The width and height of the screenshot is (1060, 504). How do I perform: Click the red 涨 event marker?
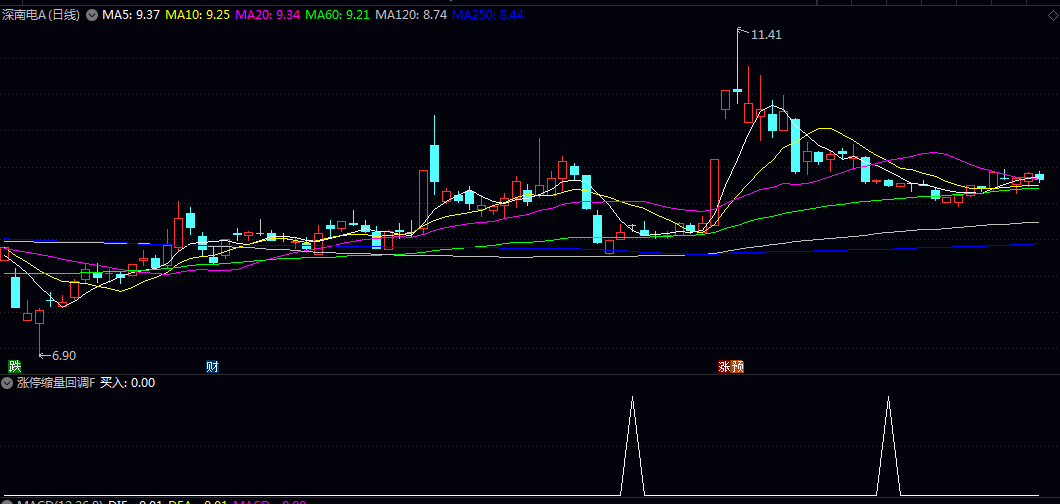coord(724,367)
